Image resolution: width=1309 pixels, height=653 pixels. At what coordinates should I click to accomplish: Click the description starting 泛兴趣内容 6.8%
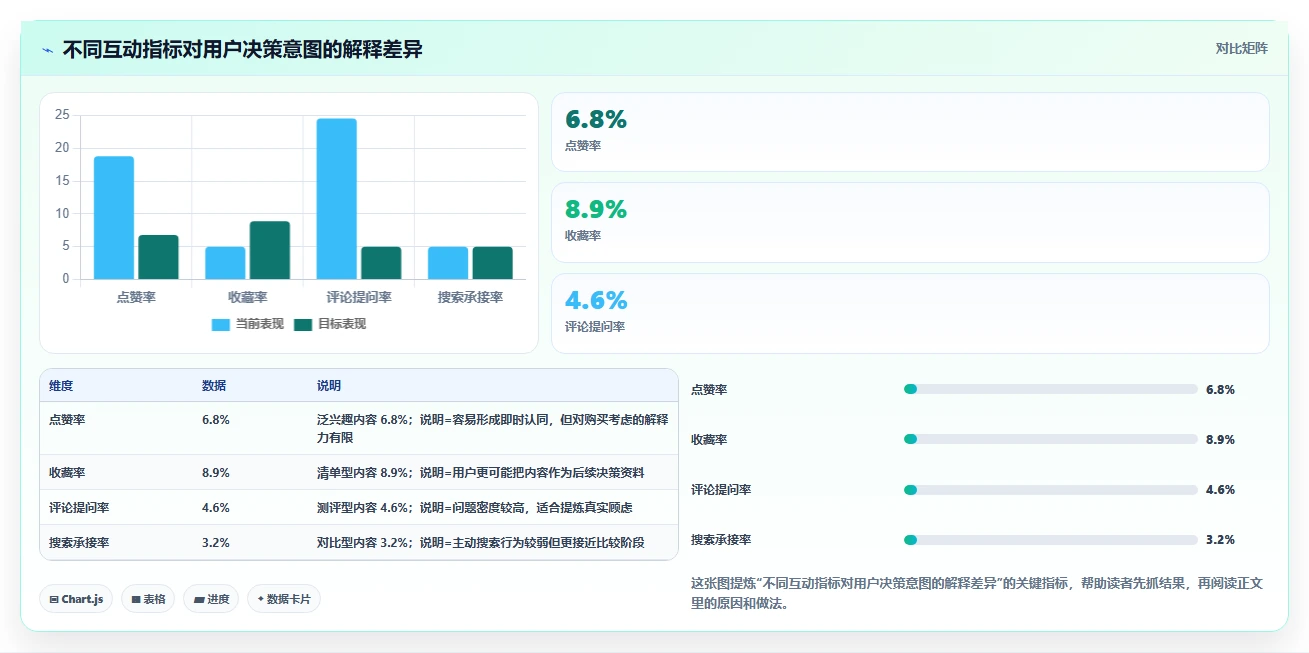coord(492,428)
